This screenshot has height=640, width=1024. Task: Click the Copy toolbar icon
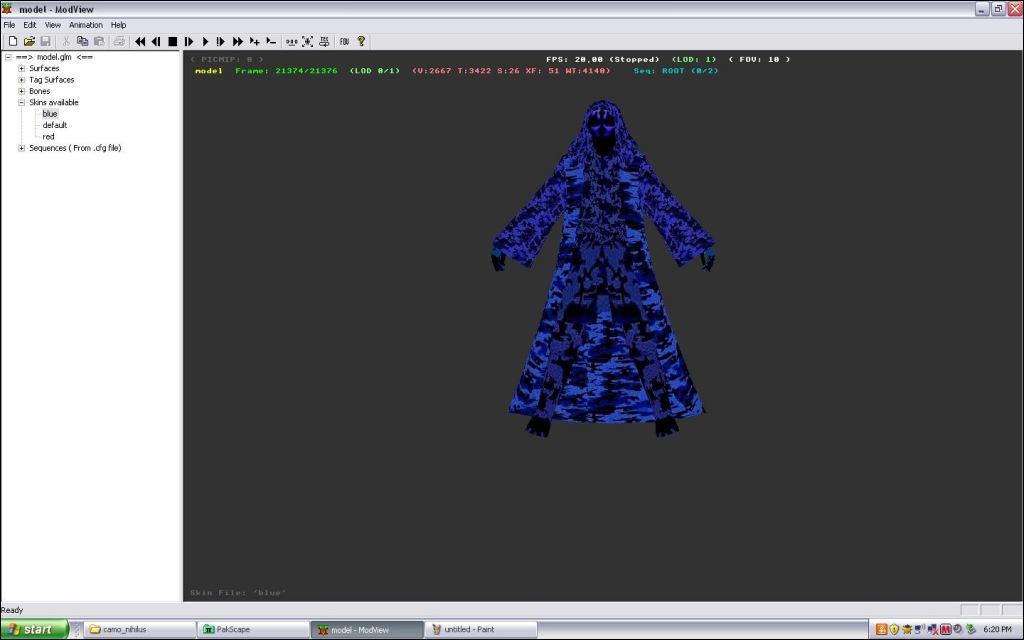[x=83, y=41]
